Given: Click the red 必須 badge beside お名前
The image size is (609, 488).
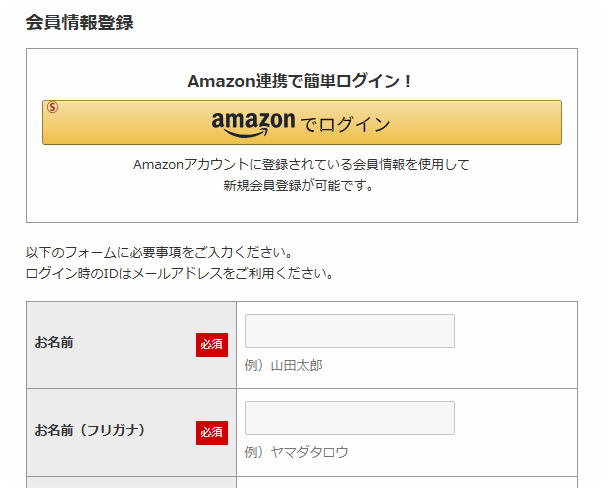Looking at the screenshot, I should [x=211, y=345].
